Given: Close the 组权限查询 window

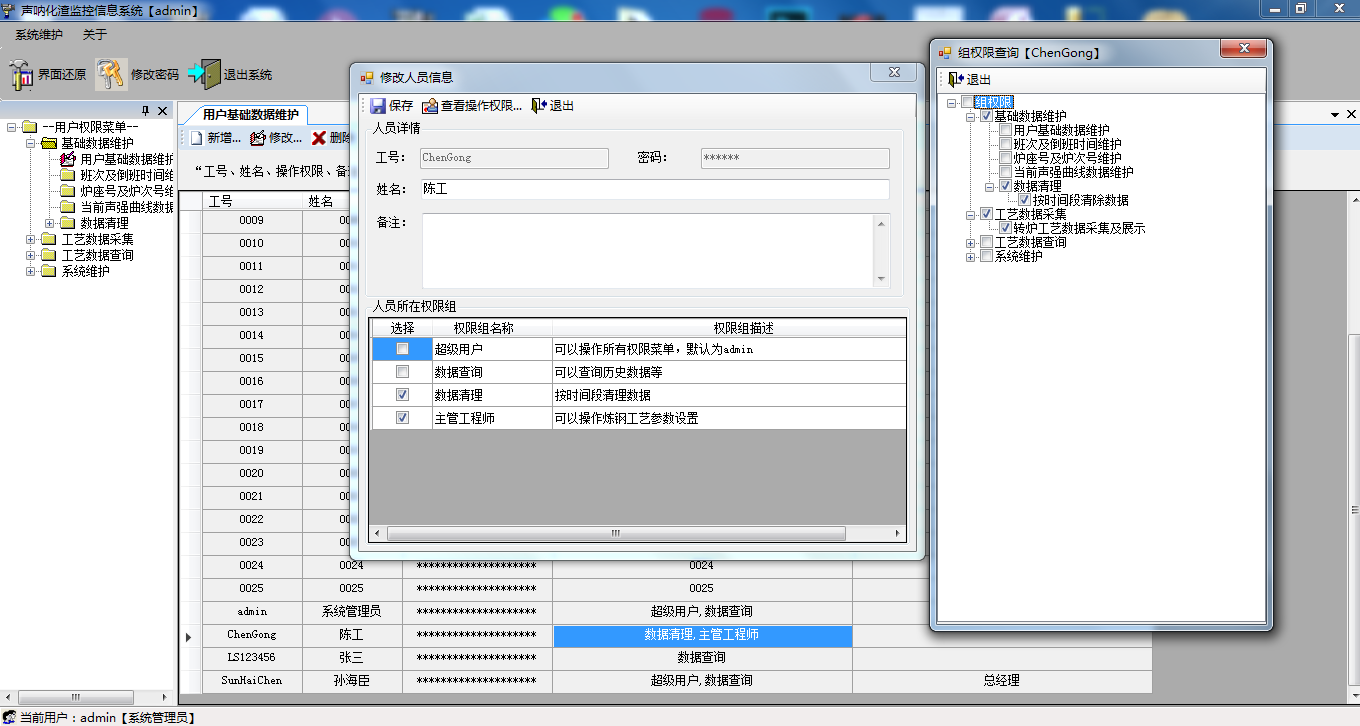Looking at the screenshot, I should pyautogui.click(x=1244, y=49).
